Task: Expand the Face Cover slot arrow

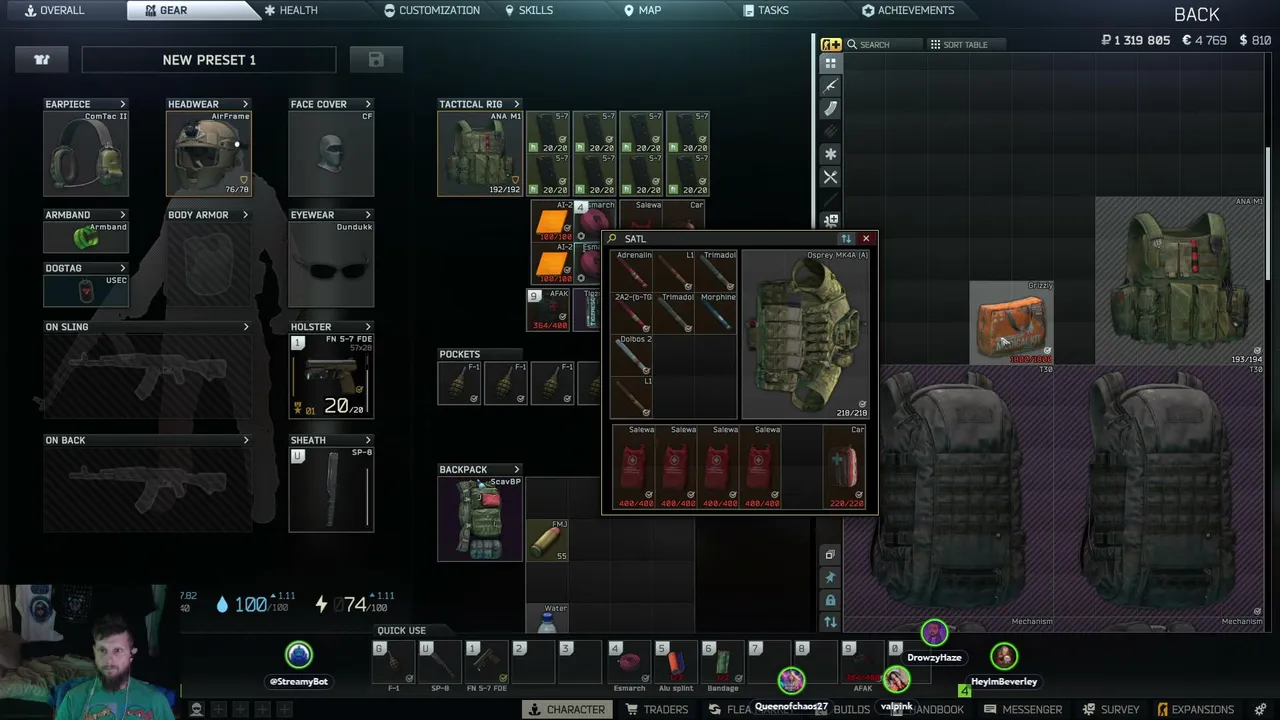Action: (368, 104)
